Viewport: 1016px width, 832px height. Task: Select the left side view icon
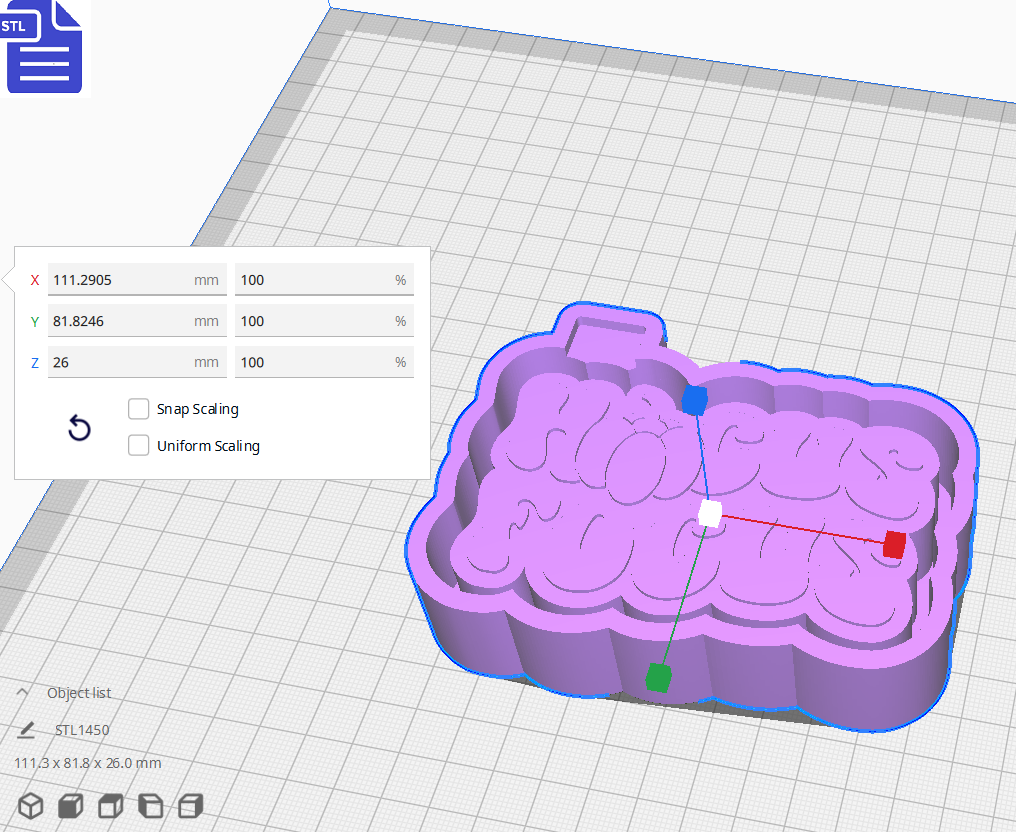tap(150, 806)
